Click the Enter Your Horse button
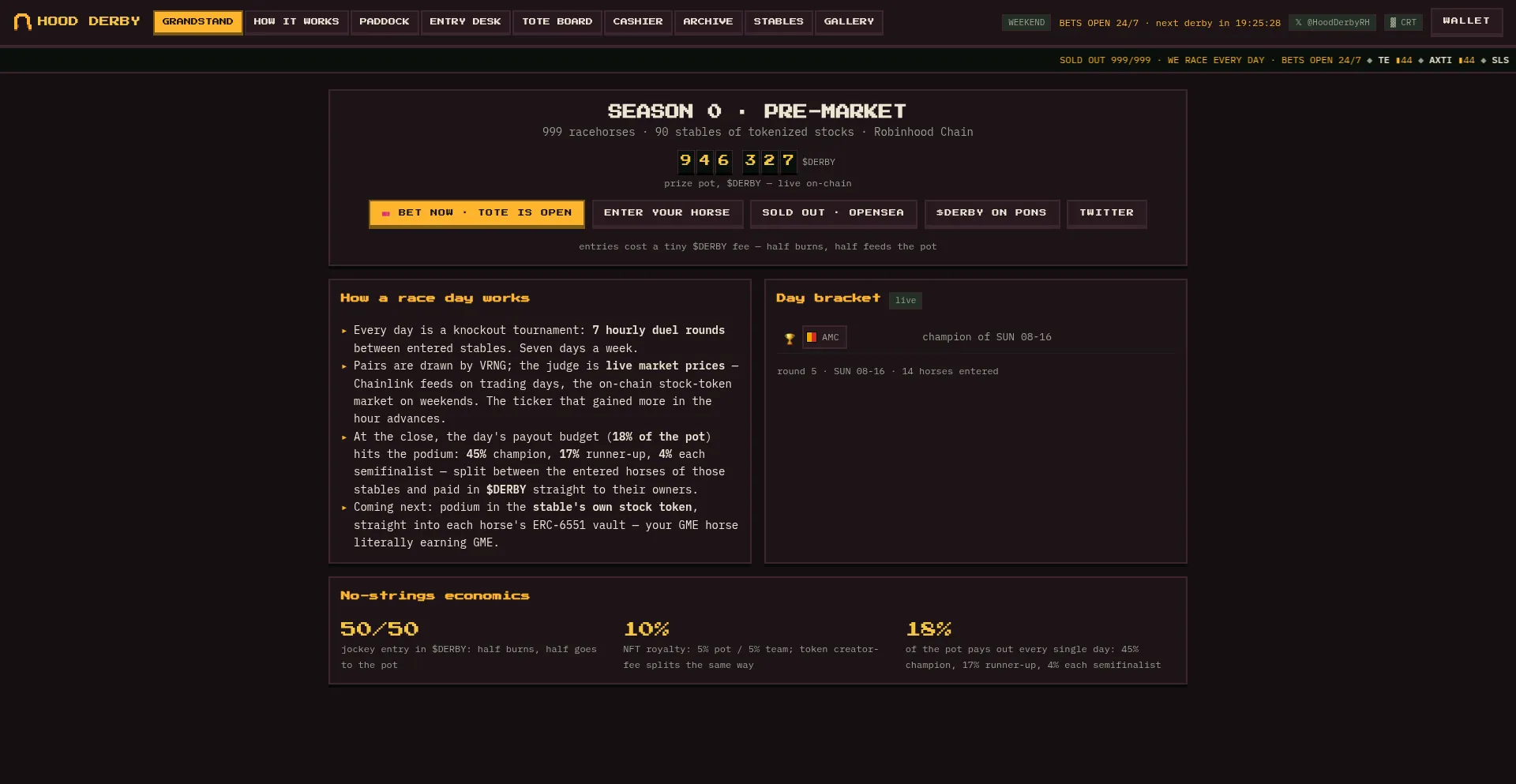 click(x=667, y=213)
